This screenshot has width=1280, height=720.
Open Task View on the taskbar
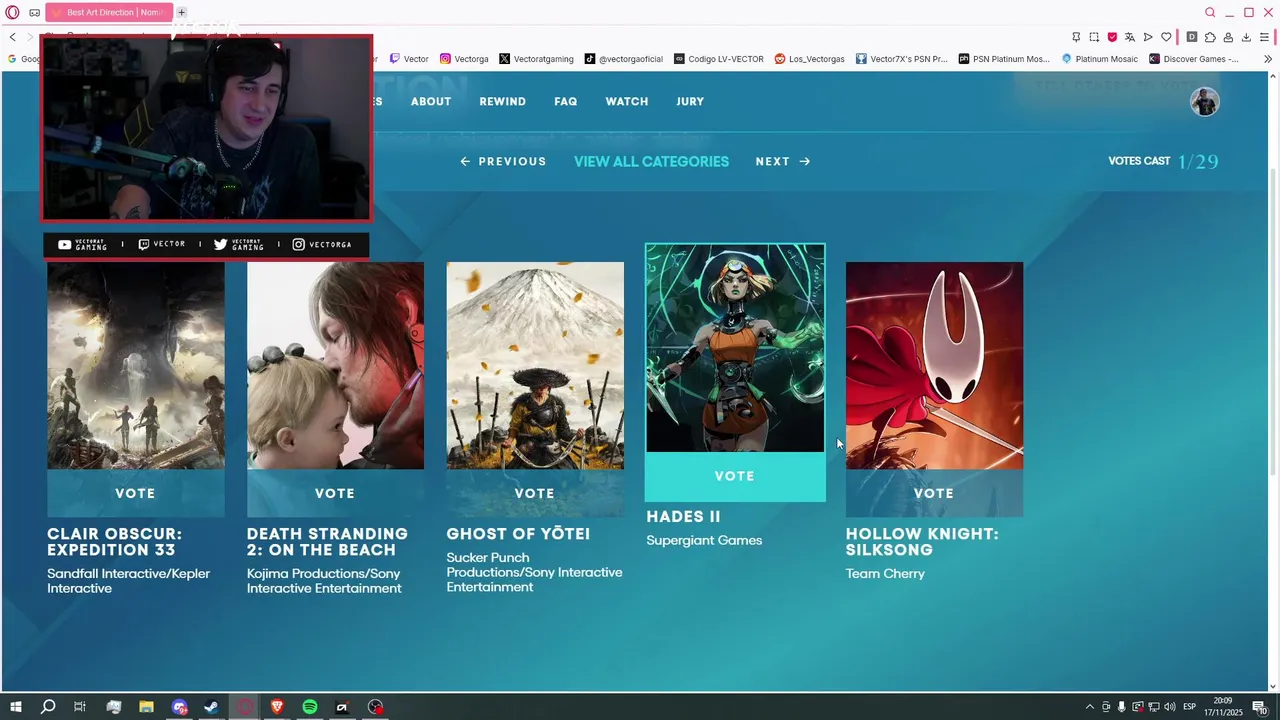click(x=80, y=707)
